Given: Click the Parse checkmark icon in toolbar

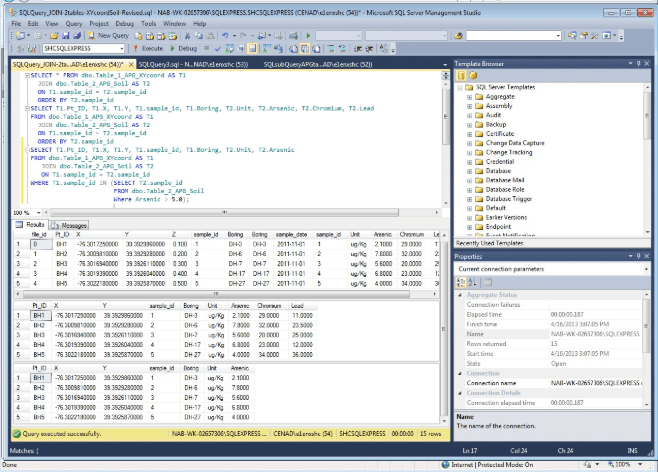Looking at the screenshot, I should pyautogui.click(x=219, y=47).
